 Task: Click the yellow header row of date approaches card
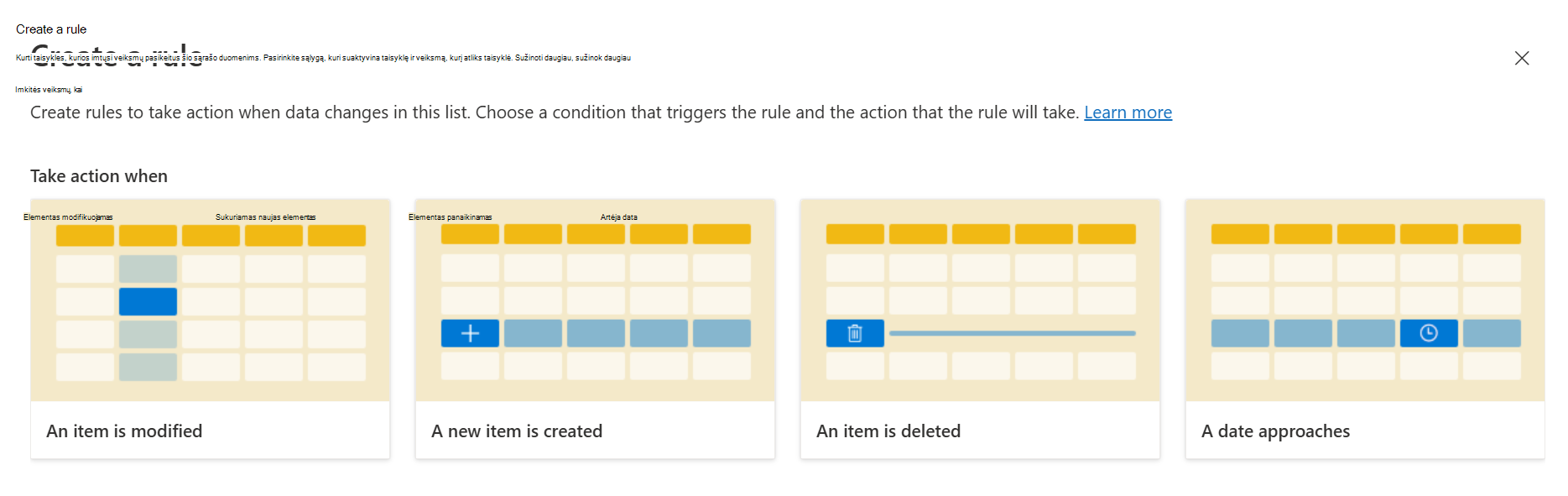click(x=1366, y=234)
